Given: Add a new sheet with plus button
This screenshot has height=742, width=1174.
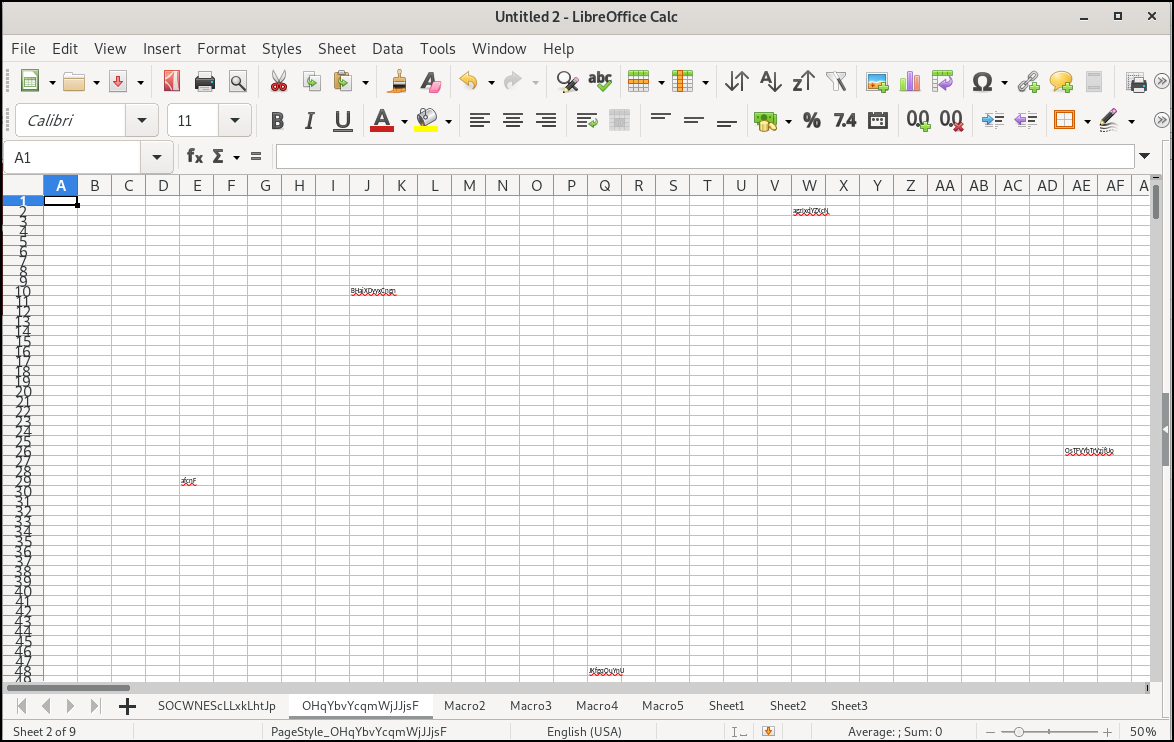Looking at the screenshot, I should 127,706.
